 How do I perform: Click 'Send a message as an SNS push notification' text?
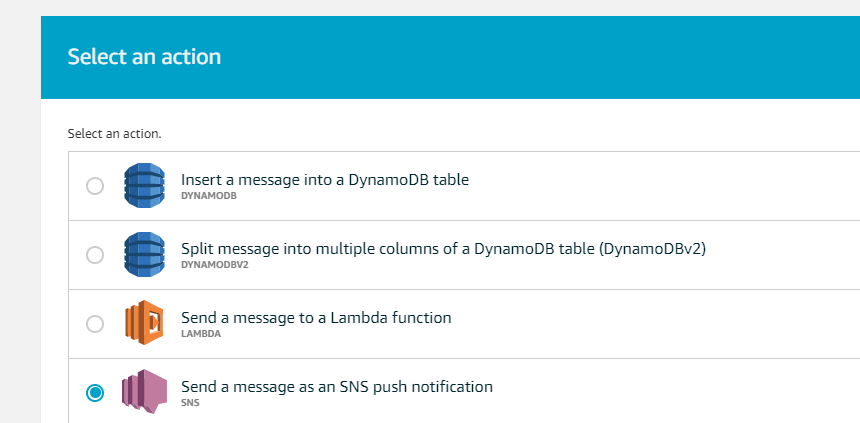tap(337, 387)
